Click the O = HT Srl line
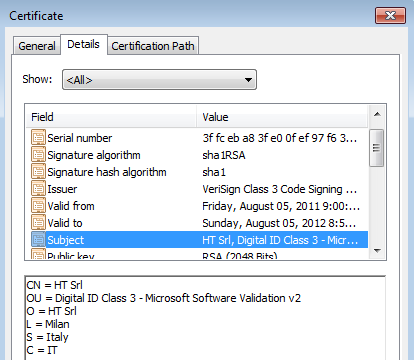 [52, 311]
